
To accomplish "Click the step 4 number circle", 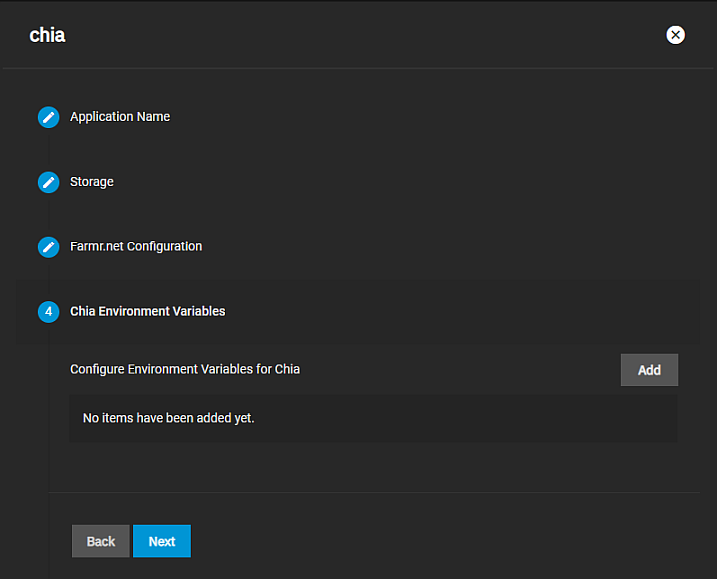I will click(48, 312).
